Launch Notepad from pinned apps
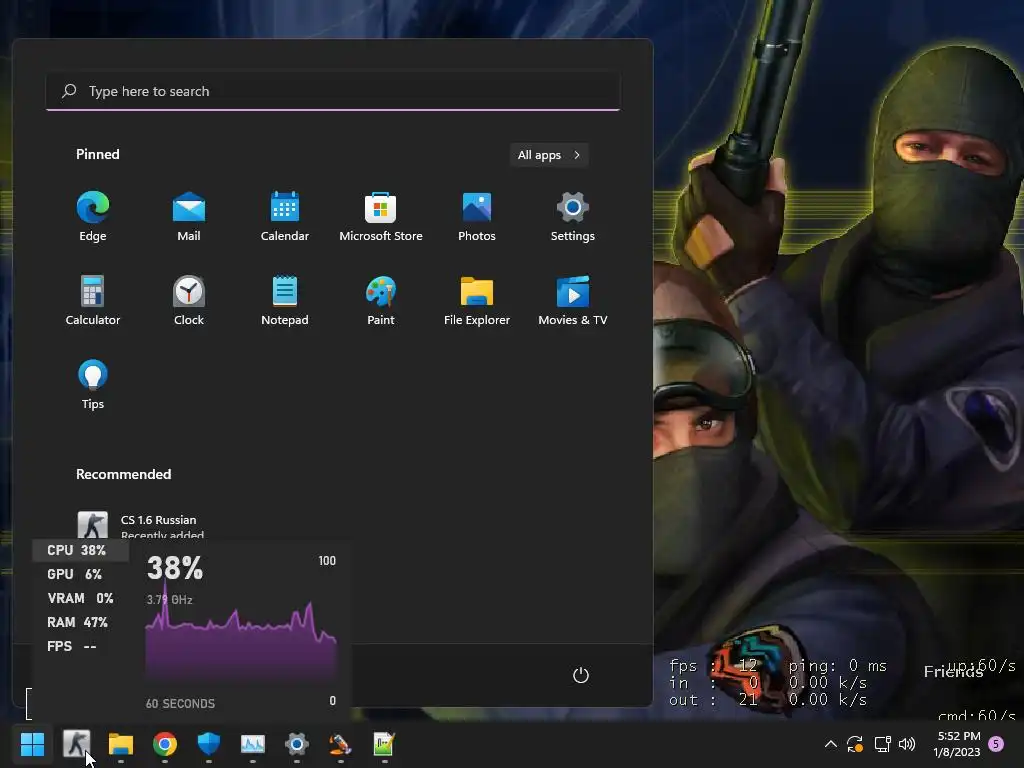This screenshot has width=1024, height=768. click(x=285, y=300)
